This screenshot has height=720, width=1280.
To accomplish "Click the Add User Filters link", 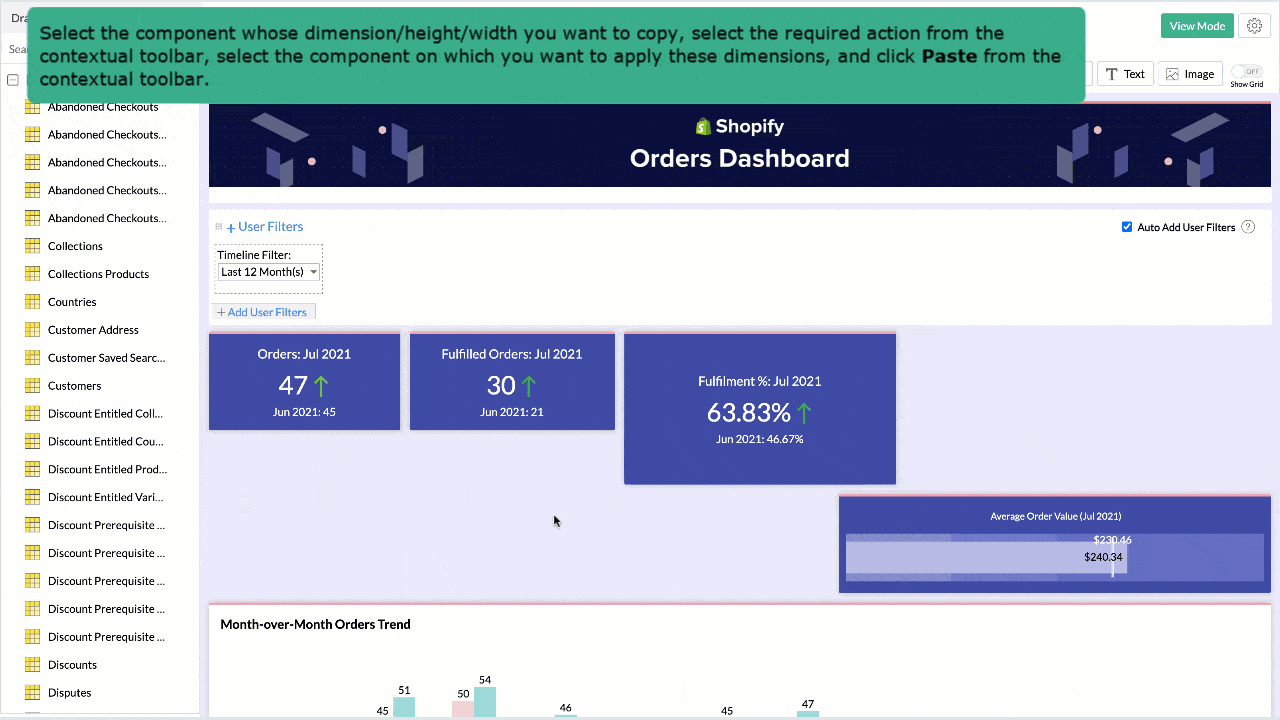I will (262, 312).
